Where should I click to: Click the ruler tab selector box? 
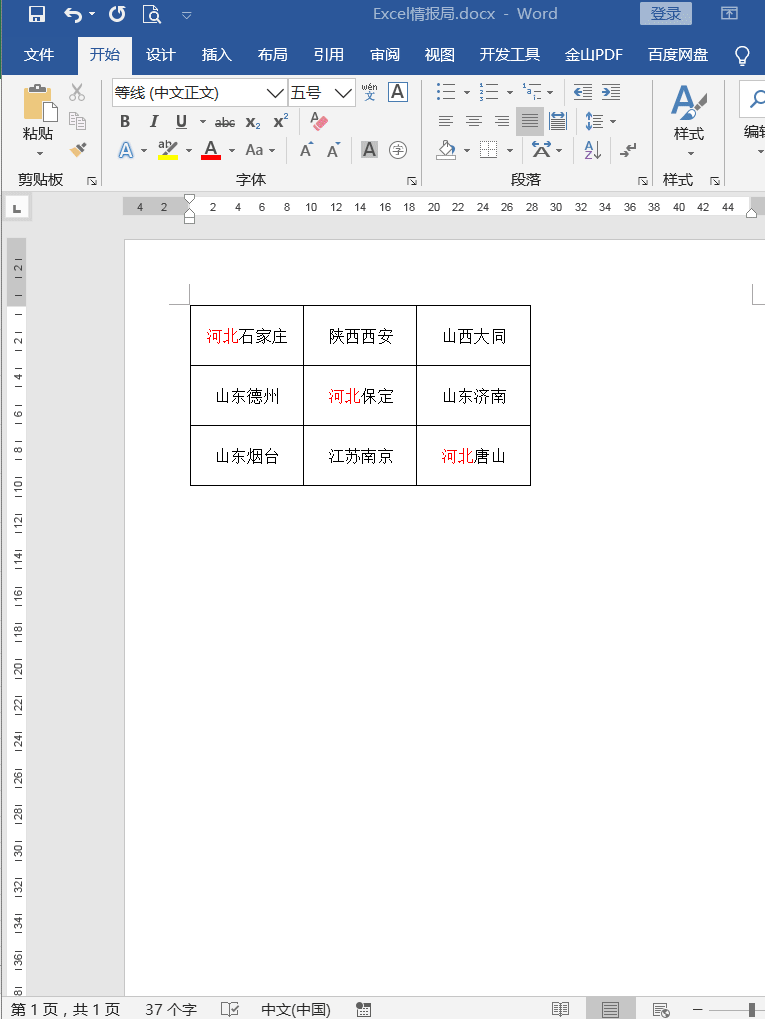pos(17,208)
